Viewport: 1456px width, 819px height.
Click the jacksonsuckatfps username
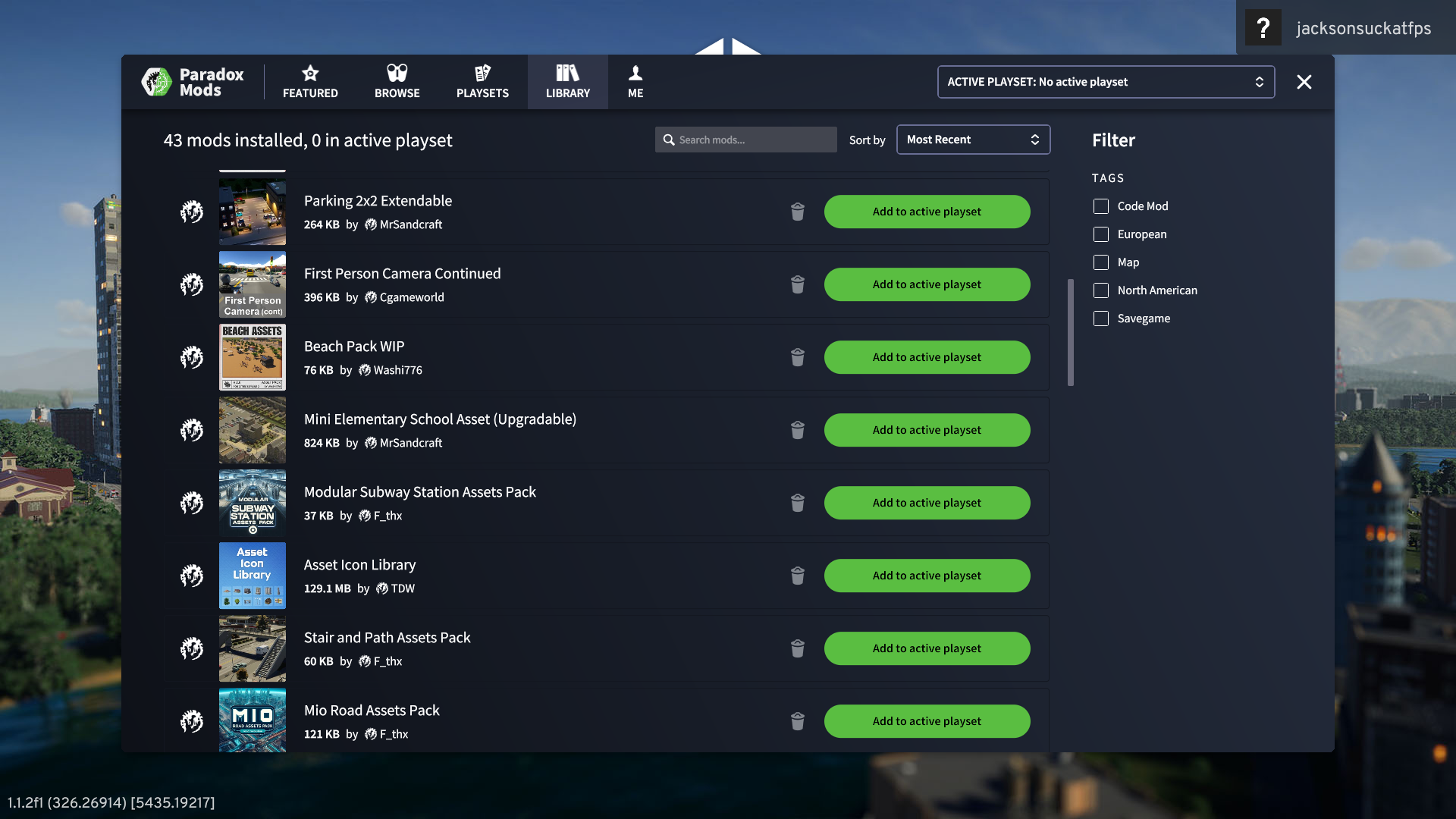(x=1363, y=28)
